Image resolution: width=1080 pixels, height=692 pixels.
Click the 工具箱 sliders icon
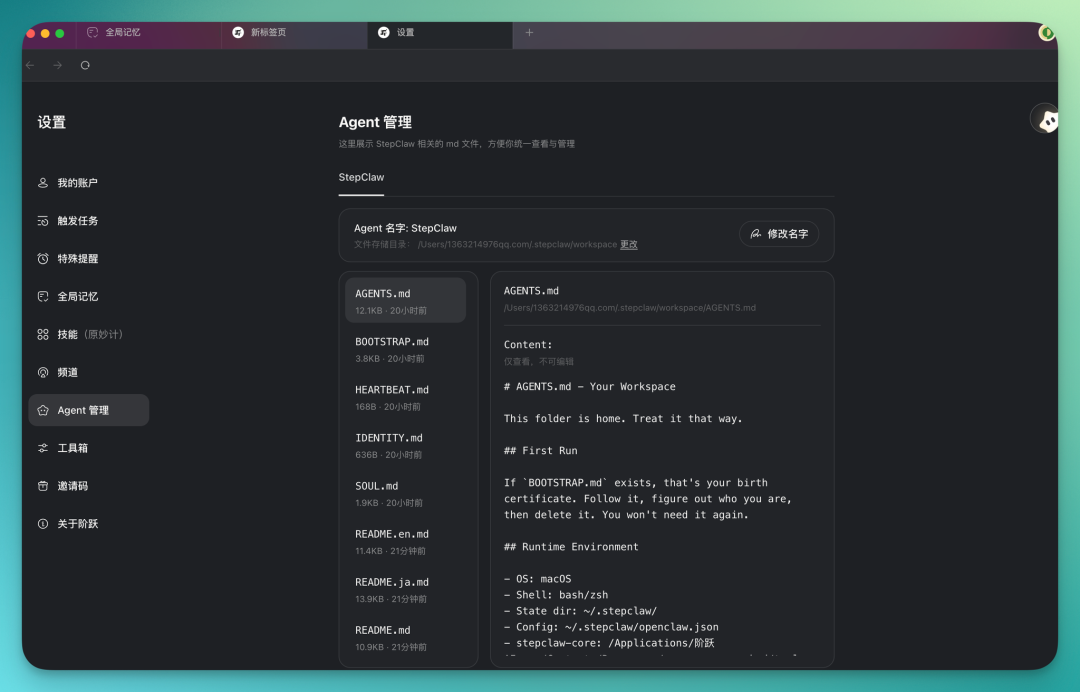[43, 448]
